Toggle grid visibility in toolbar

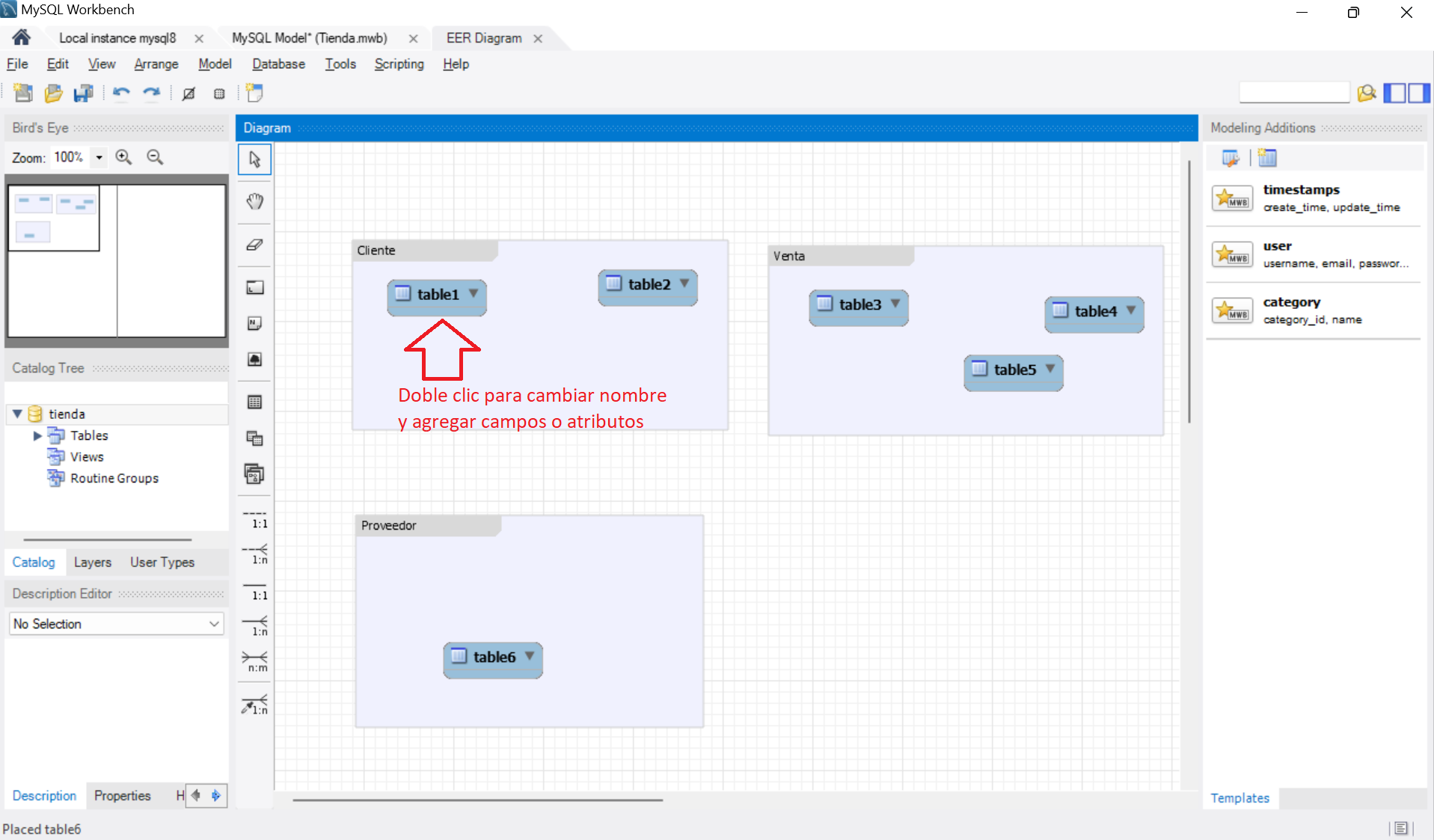[x=189, y=93]
